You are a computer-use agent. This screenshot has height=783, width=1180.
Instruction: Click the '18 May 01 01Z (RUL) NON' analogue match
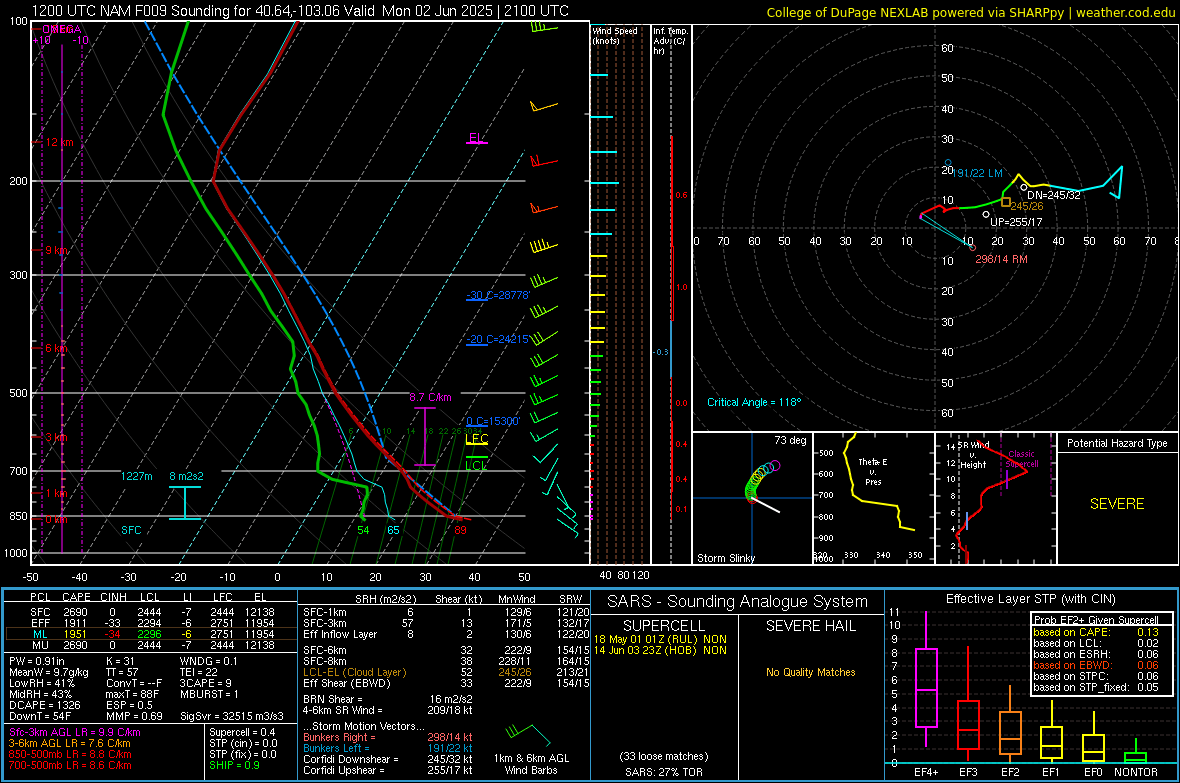661,639
